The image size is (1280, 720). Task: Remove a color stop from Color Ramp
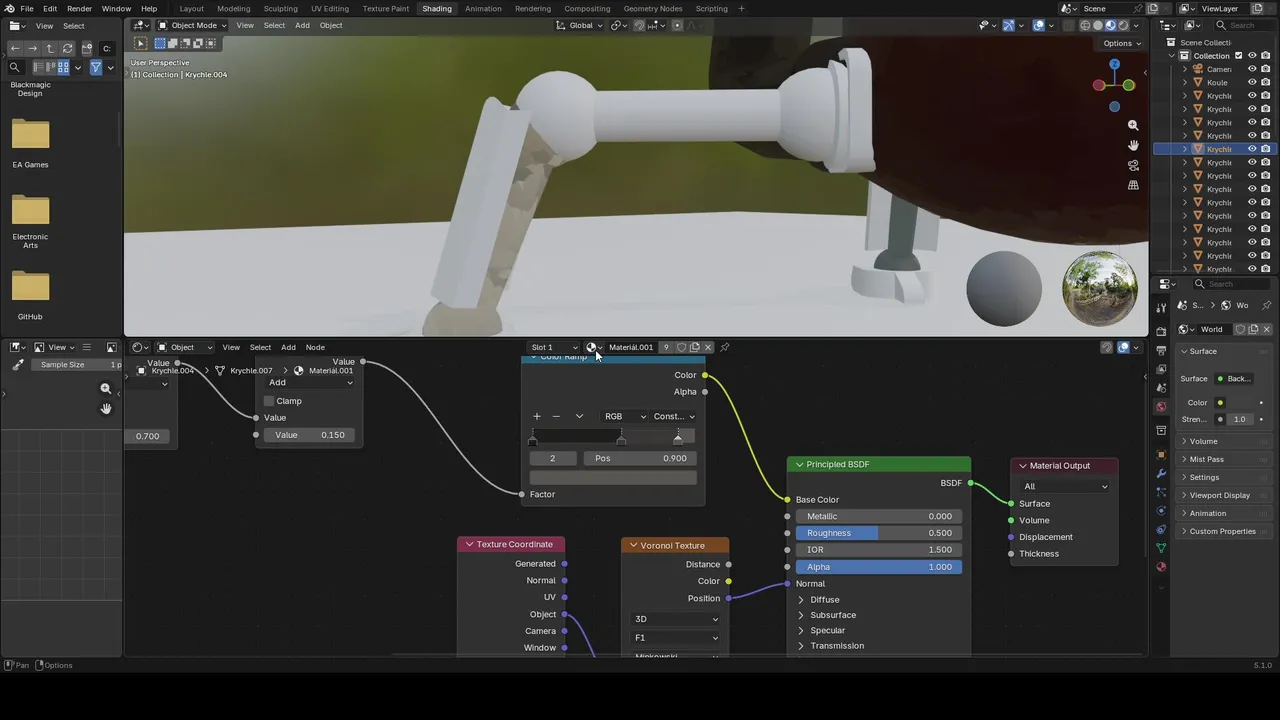pyautogui.click(x=556, y=416)
